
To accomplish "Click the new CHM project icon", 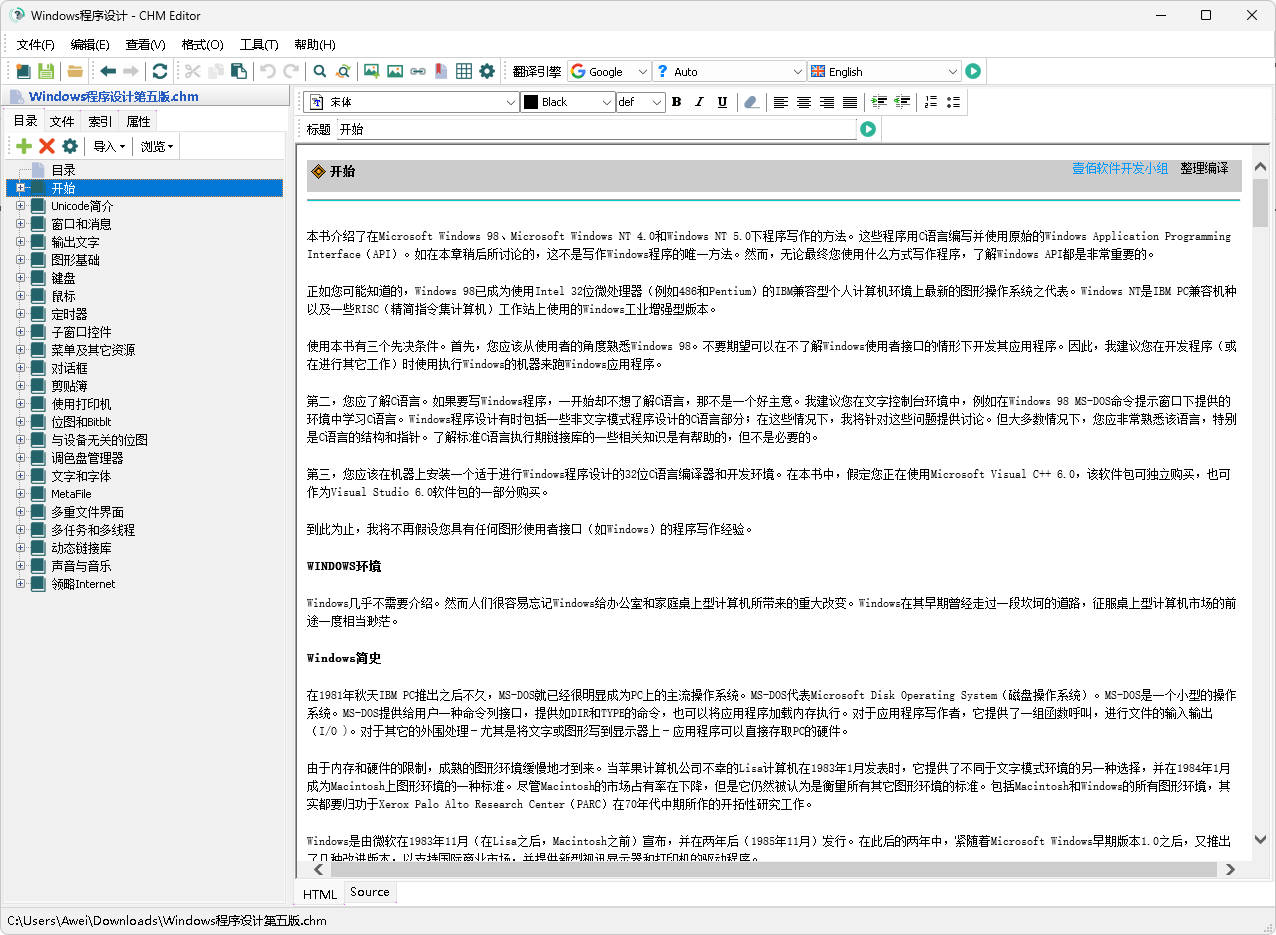I will 23,71.
